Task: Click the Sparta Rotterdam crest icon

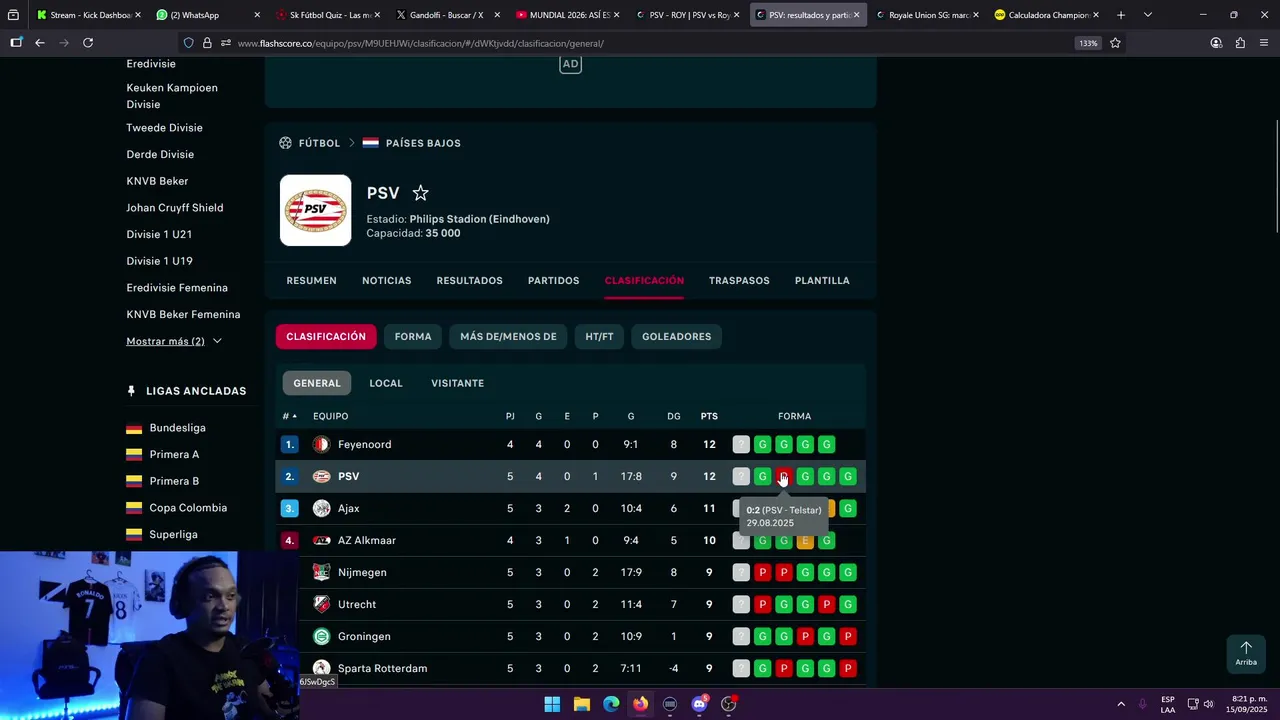Action: click(321, 668)
